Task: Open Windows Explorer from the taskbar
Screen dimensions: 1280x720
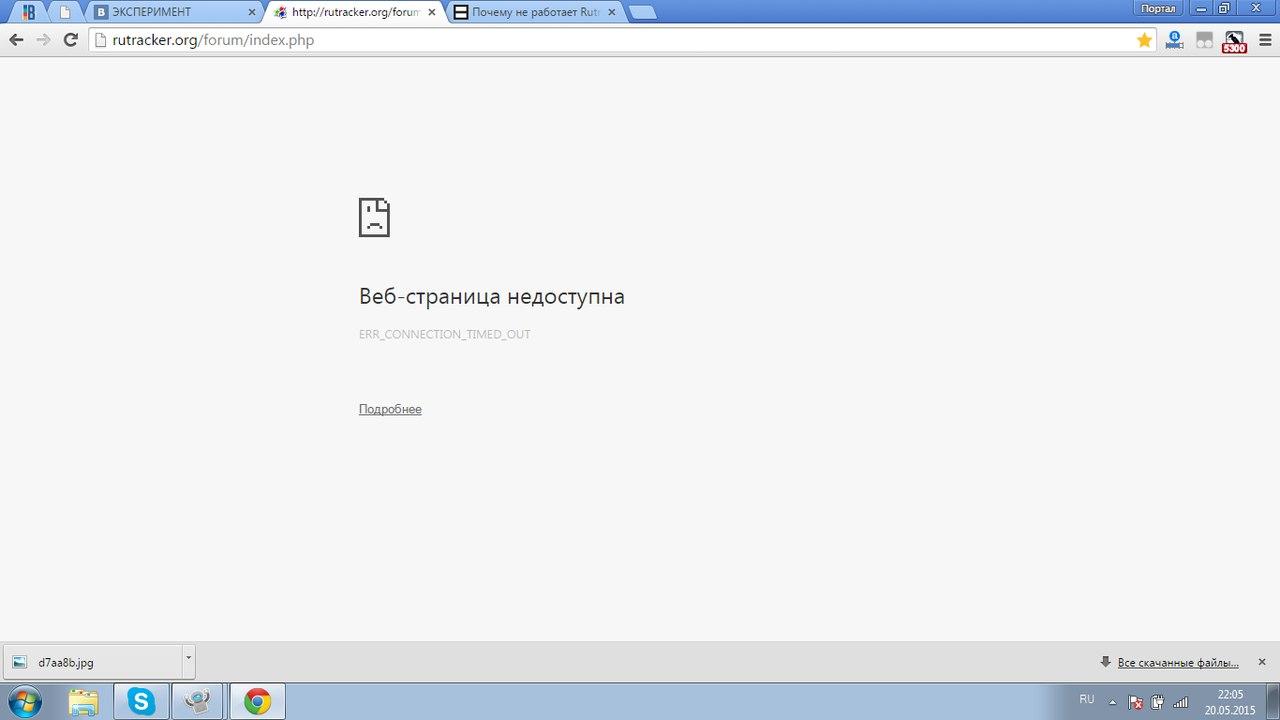Action: 84,701
